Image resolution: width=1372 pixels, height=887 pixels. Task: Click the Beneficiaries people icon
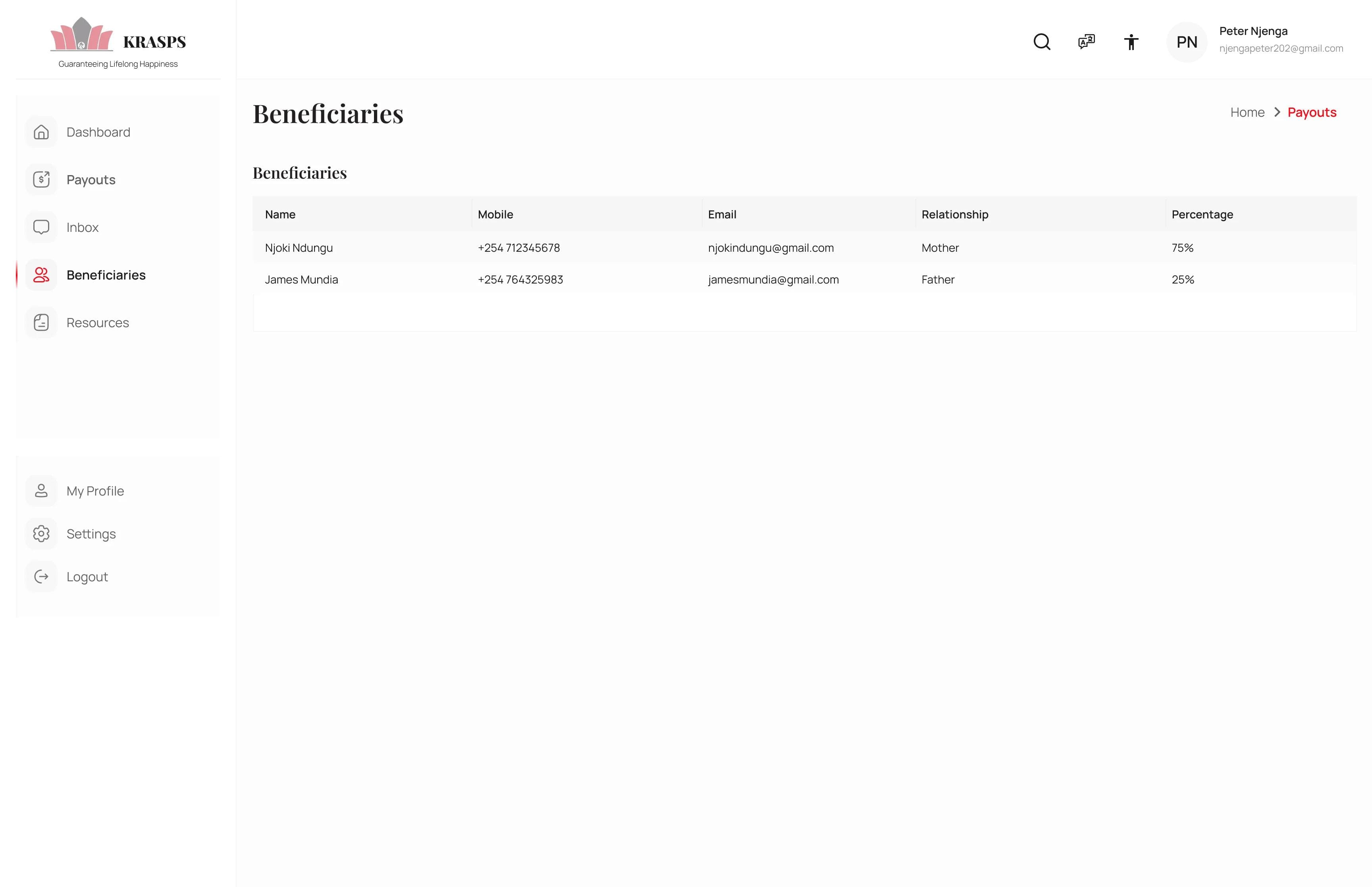(41, 275)
